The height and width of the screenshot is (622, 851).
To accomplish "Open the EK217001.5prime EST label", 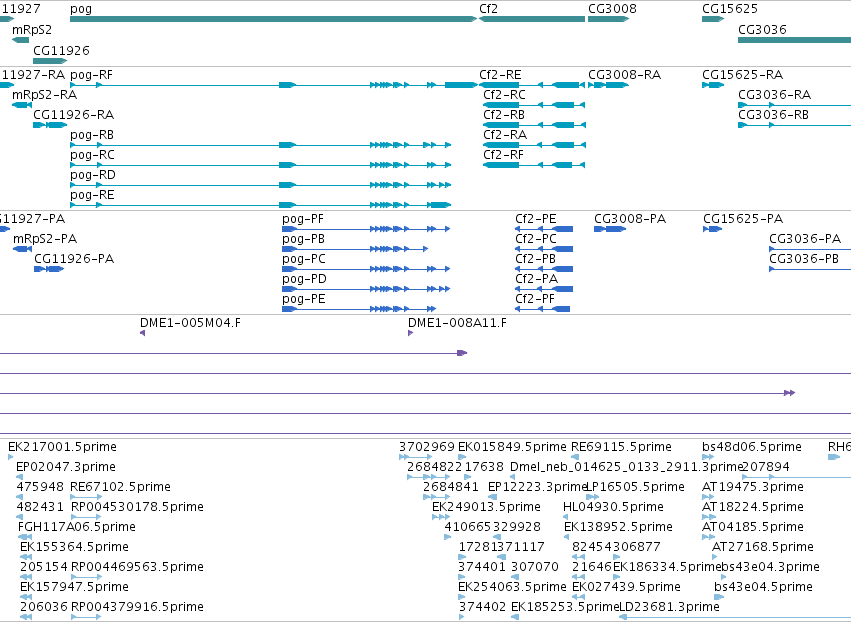I will point(62,447).
